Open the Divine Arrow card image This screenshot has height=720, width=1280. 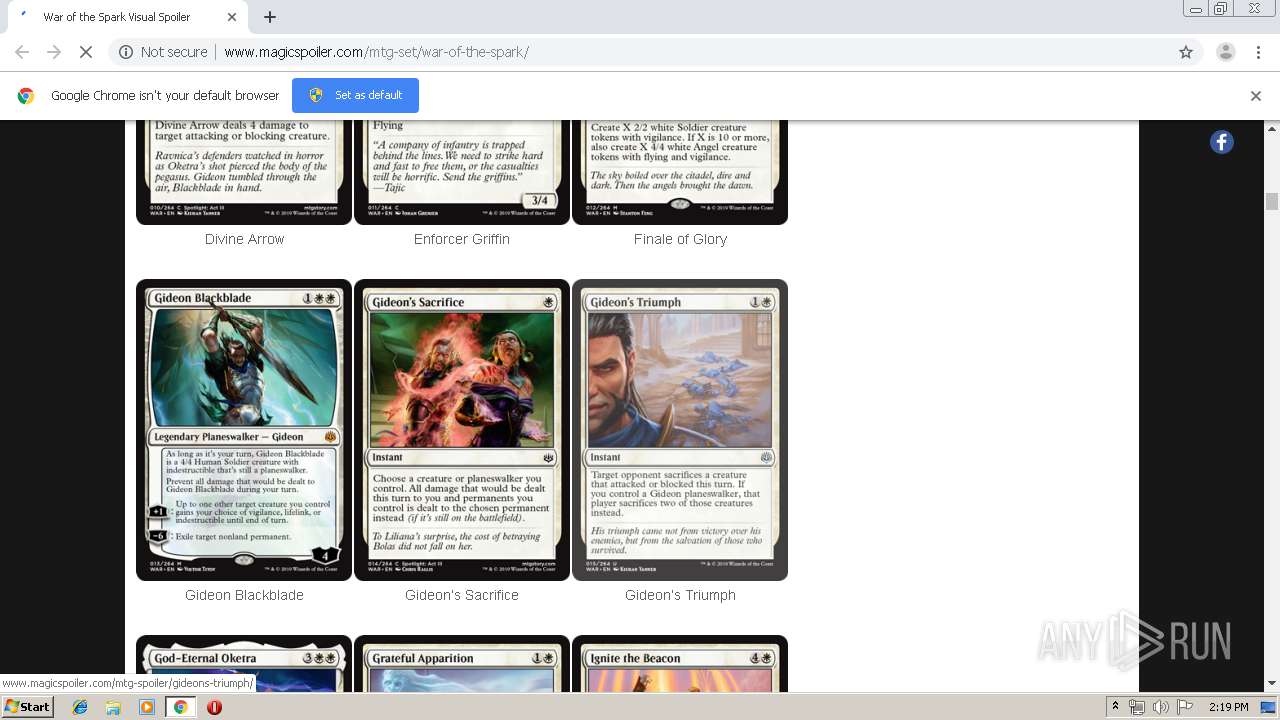point(244,172)
